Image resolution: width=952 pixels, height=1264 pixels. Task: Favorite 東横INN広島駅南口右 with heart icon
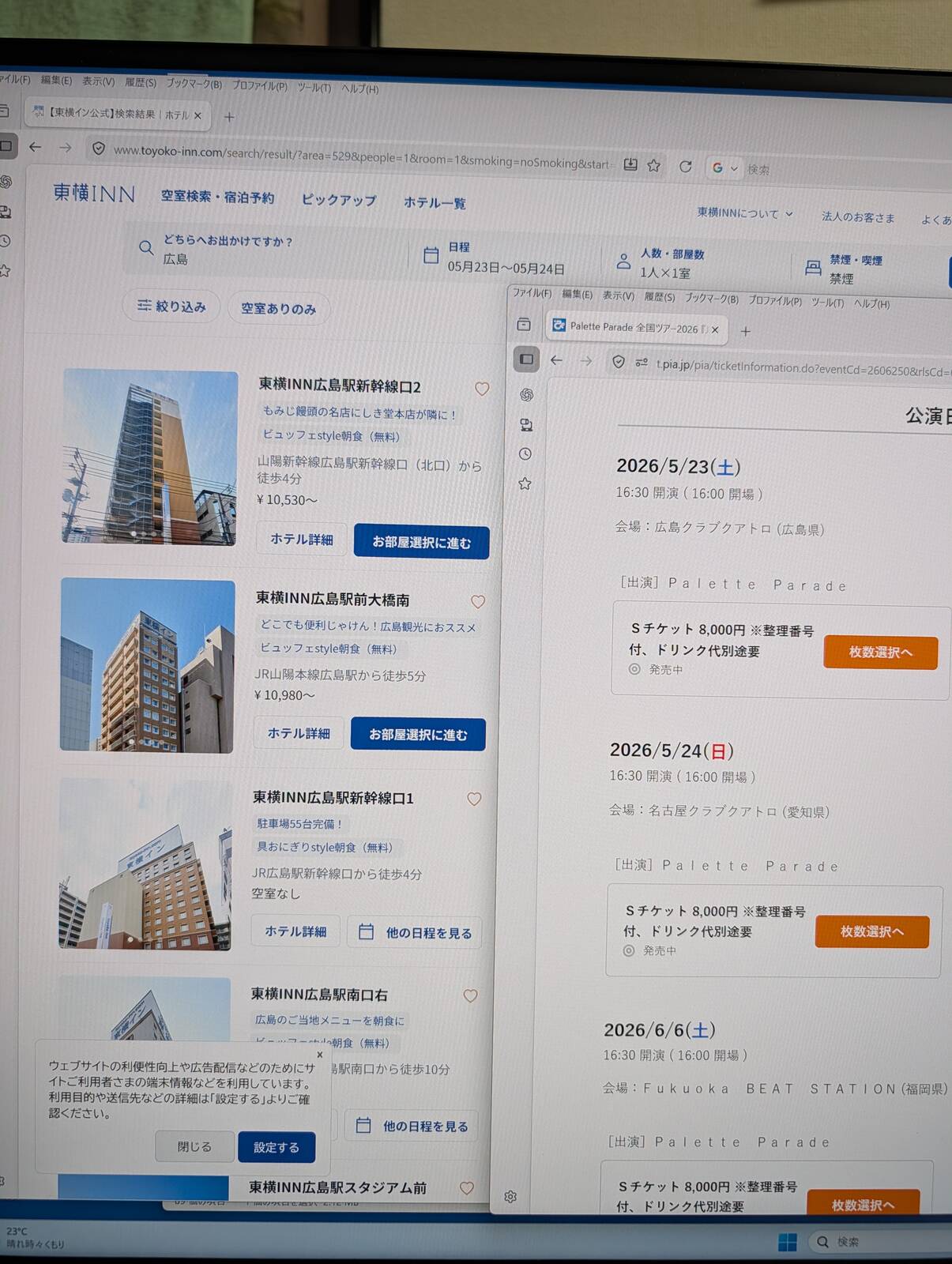pos(470,995)
